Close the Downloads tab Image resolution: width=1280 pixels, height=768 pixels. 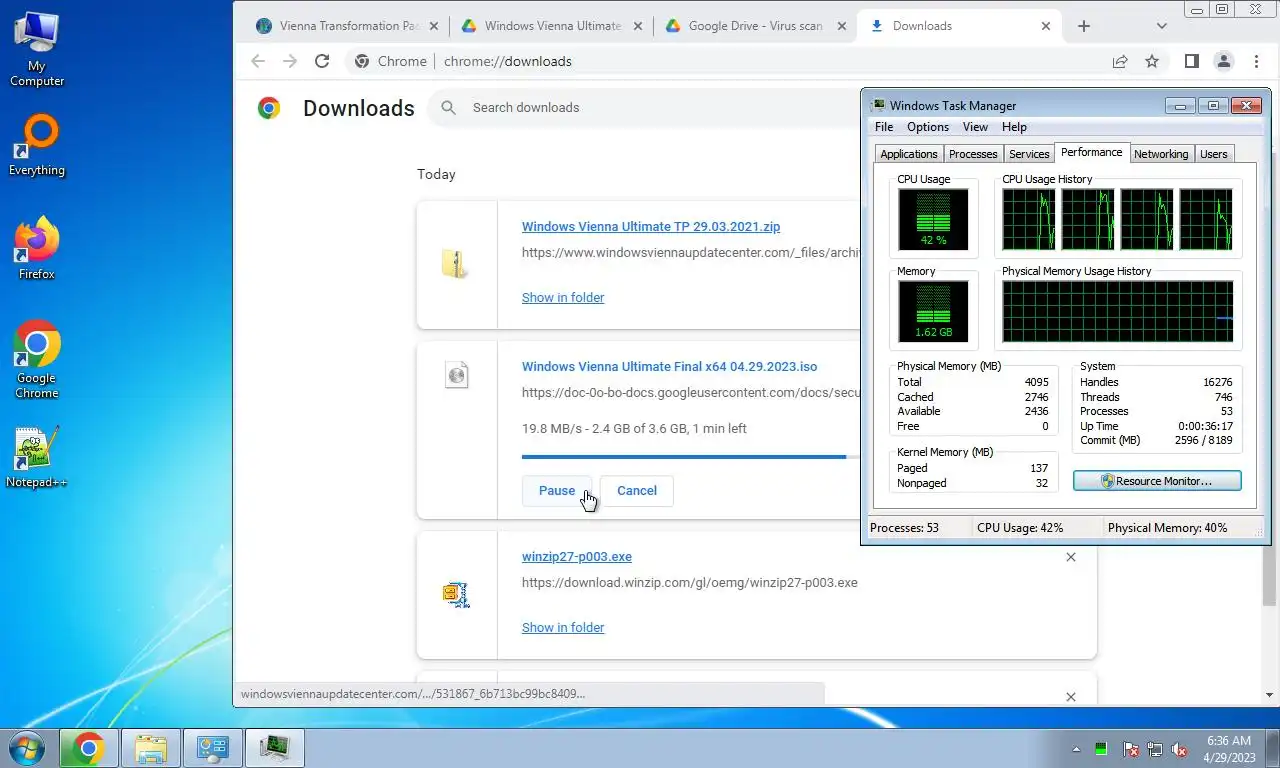coord(1047,26)
